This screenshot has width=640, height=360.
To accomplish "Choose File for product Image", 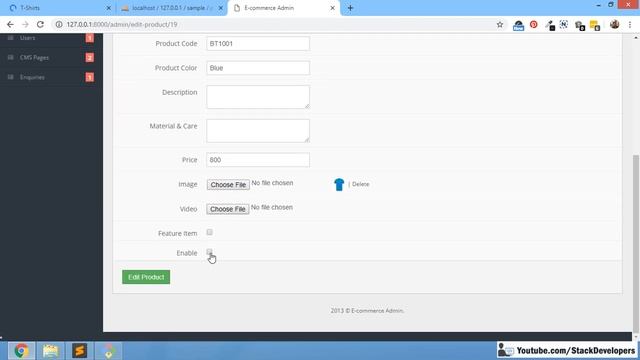I will [228, 184].
